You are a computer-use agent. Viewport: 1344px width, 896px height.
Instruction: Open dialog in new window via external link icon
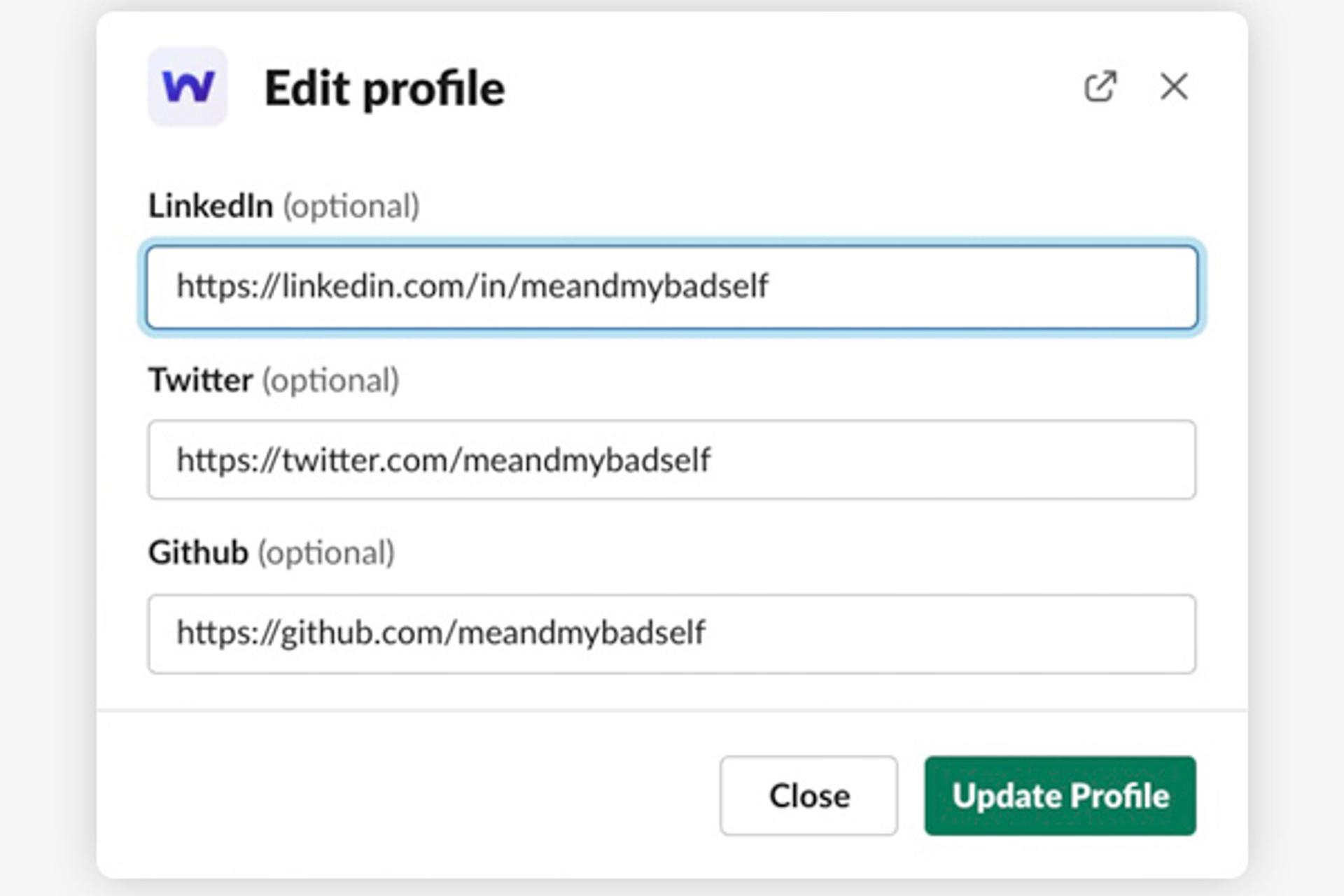pyautogui.click(x=1100, y=85)
